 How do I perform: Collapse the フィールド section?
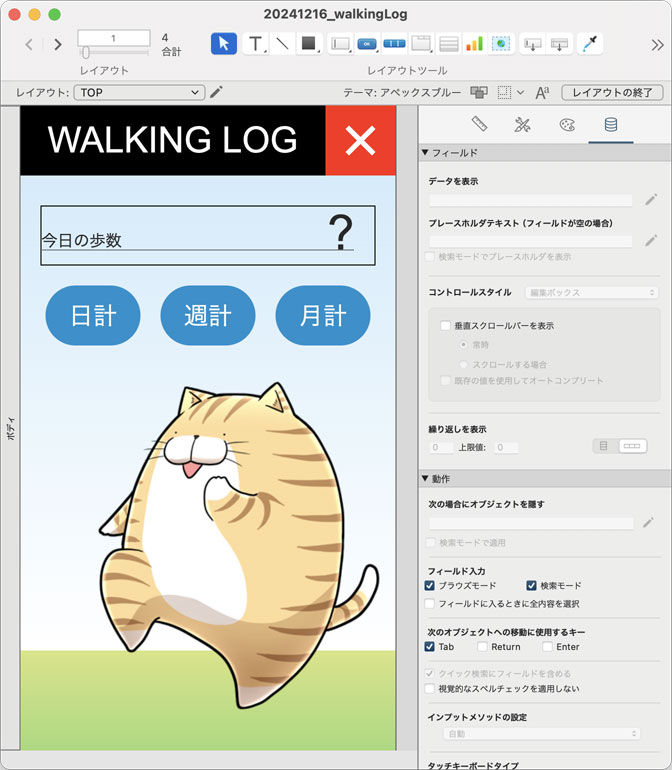pos(425,153)
